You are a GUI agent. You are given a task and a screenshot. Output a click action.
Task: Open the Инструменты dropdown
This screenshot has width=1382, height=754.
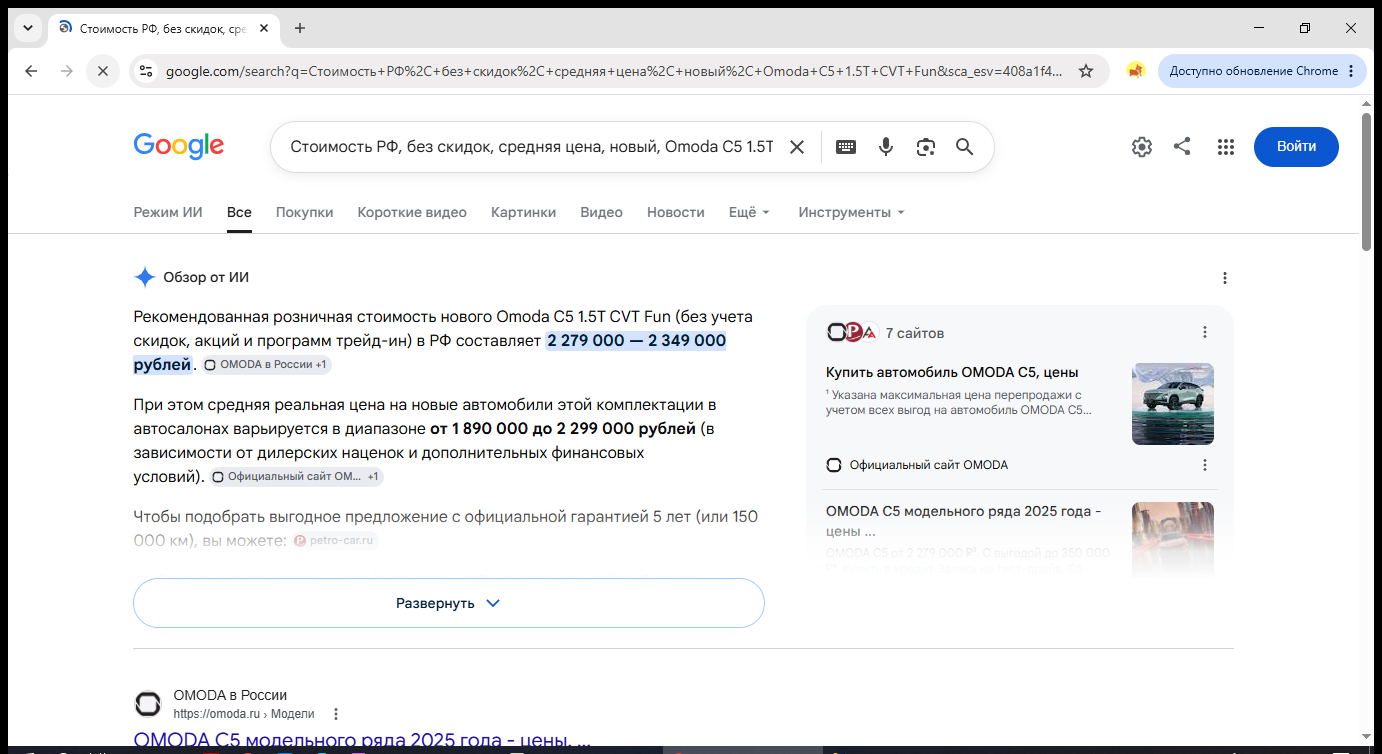click(851, 212)
